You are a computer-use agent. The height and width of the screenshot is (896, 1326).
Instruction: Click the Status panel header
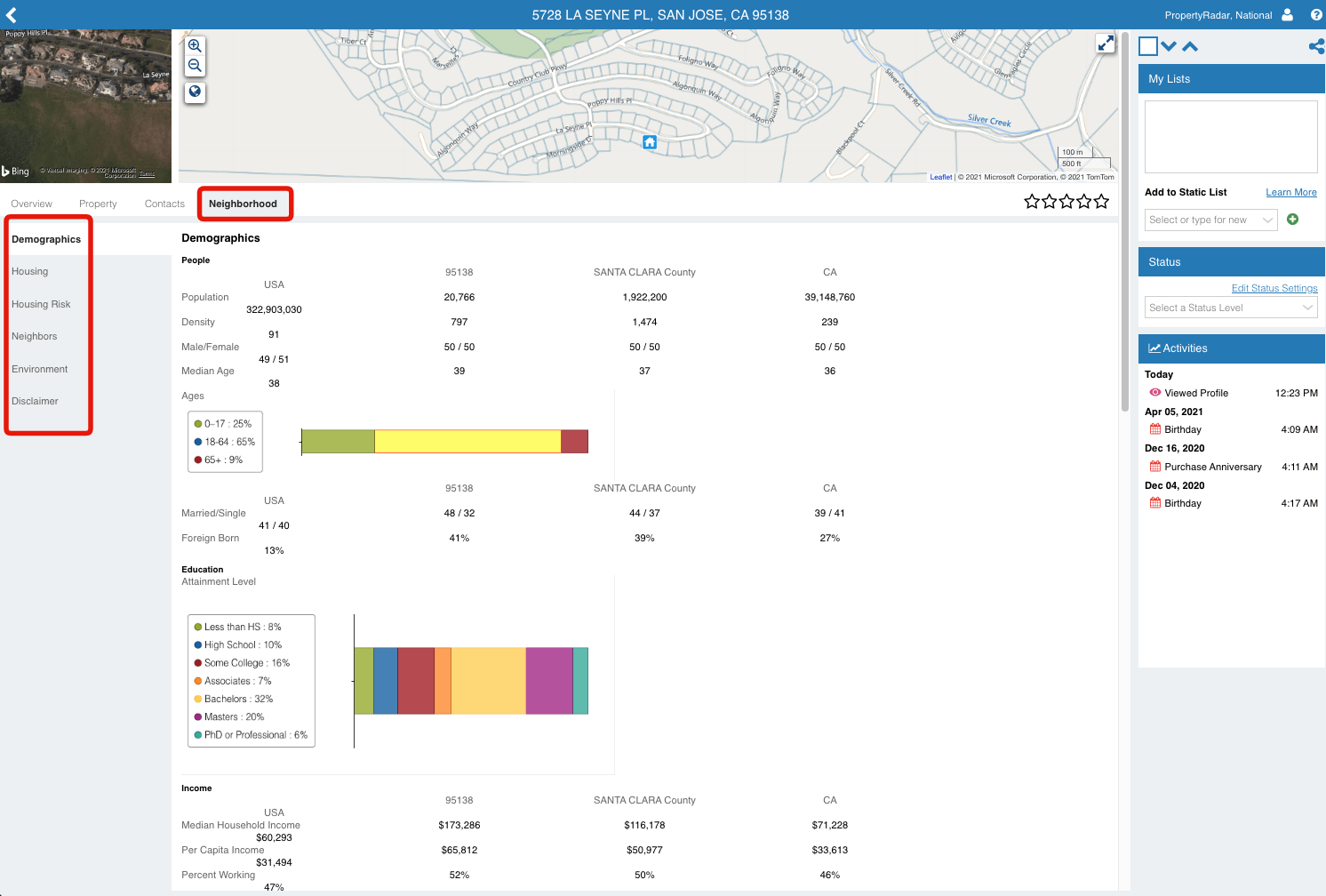click(x=1231, y=261)
